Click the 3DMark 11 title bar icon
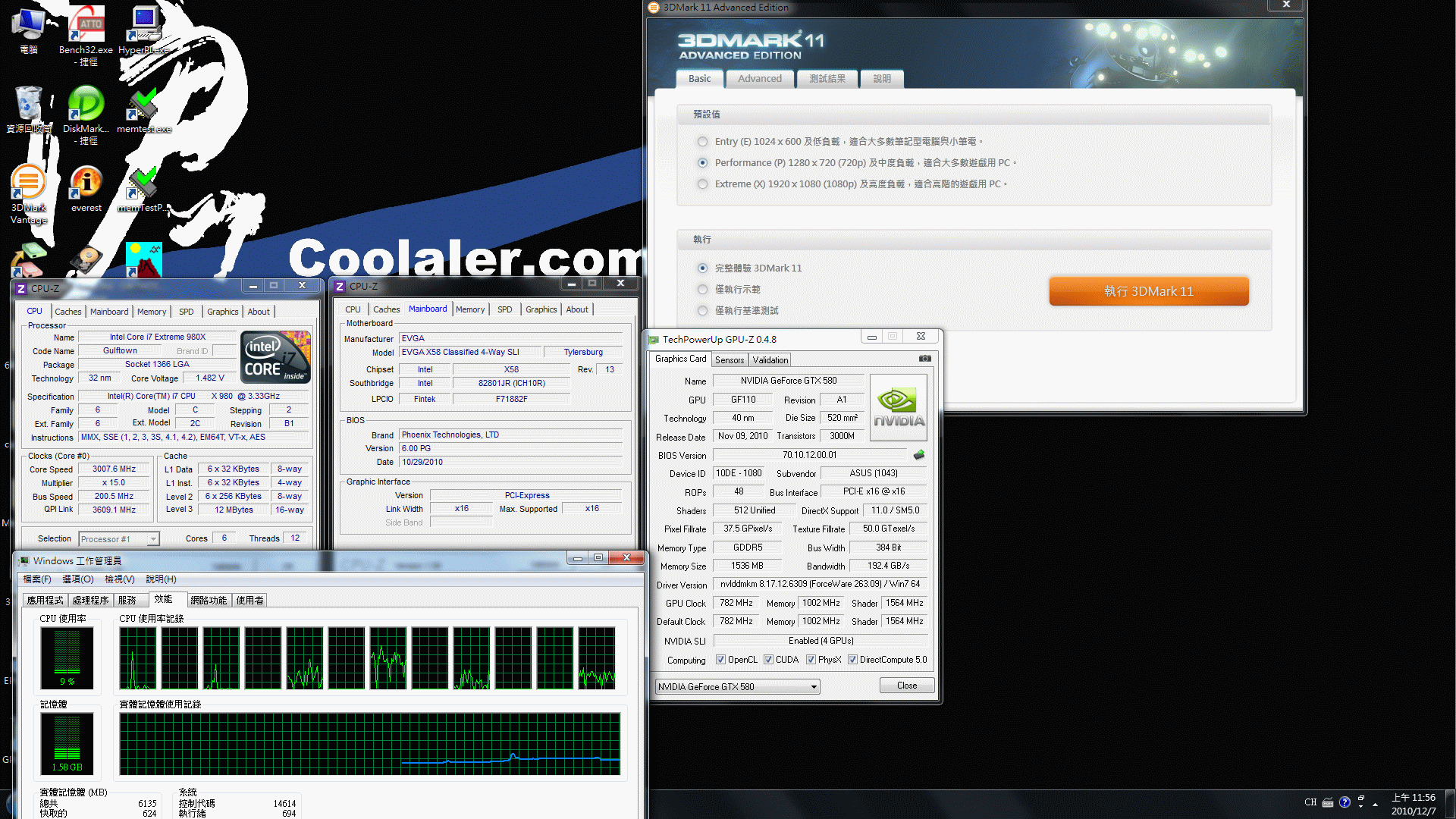Image resolution: width=1456 pixels, height=819 pixels. [654, 8]
